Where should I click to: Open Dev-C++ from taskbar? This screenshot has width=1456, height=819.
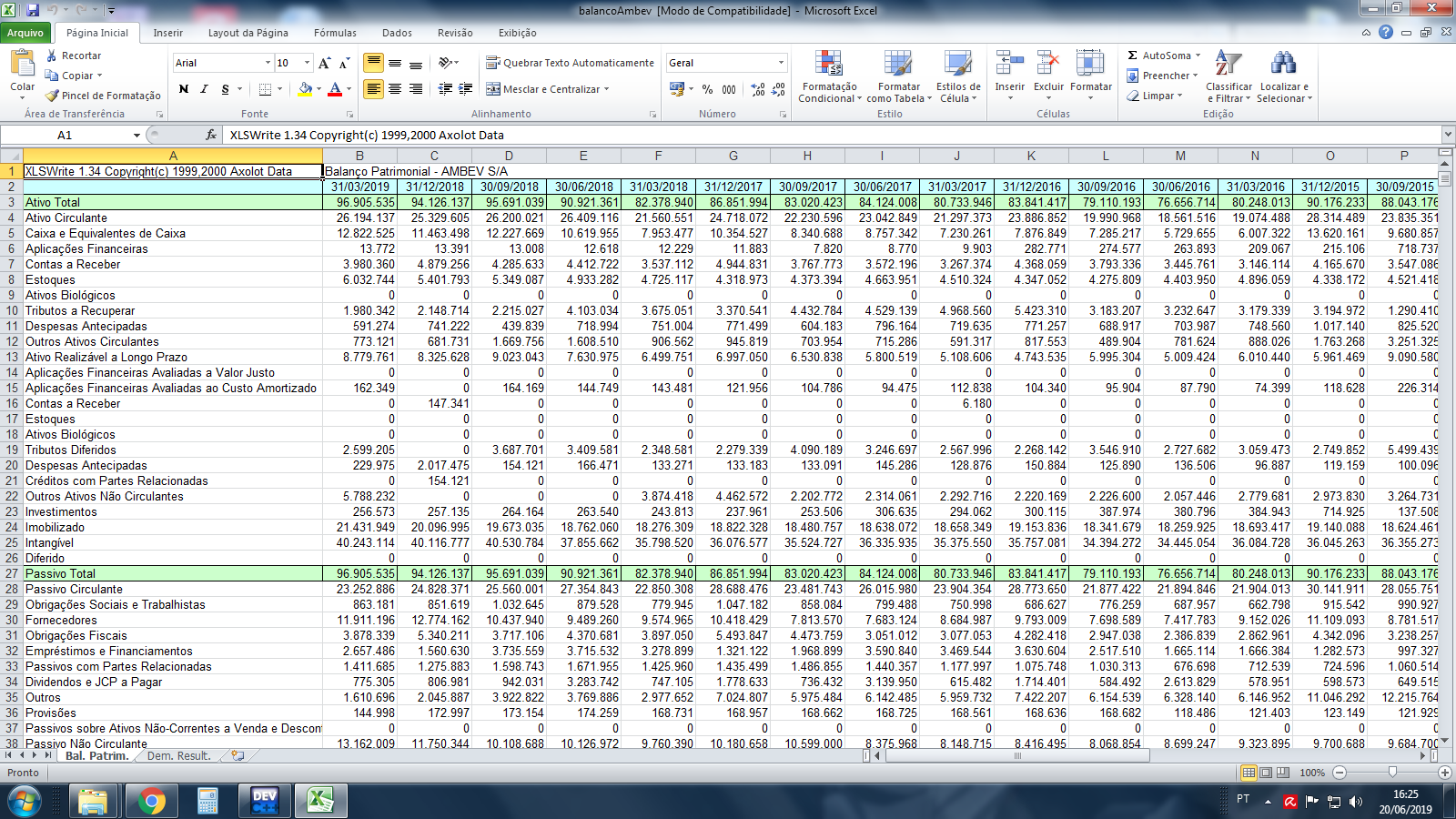pyautogui.click(x=264, y=801)
